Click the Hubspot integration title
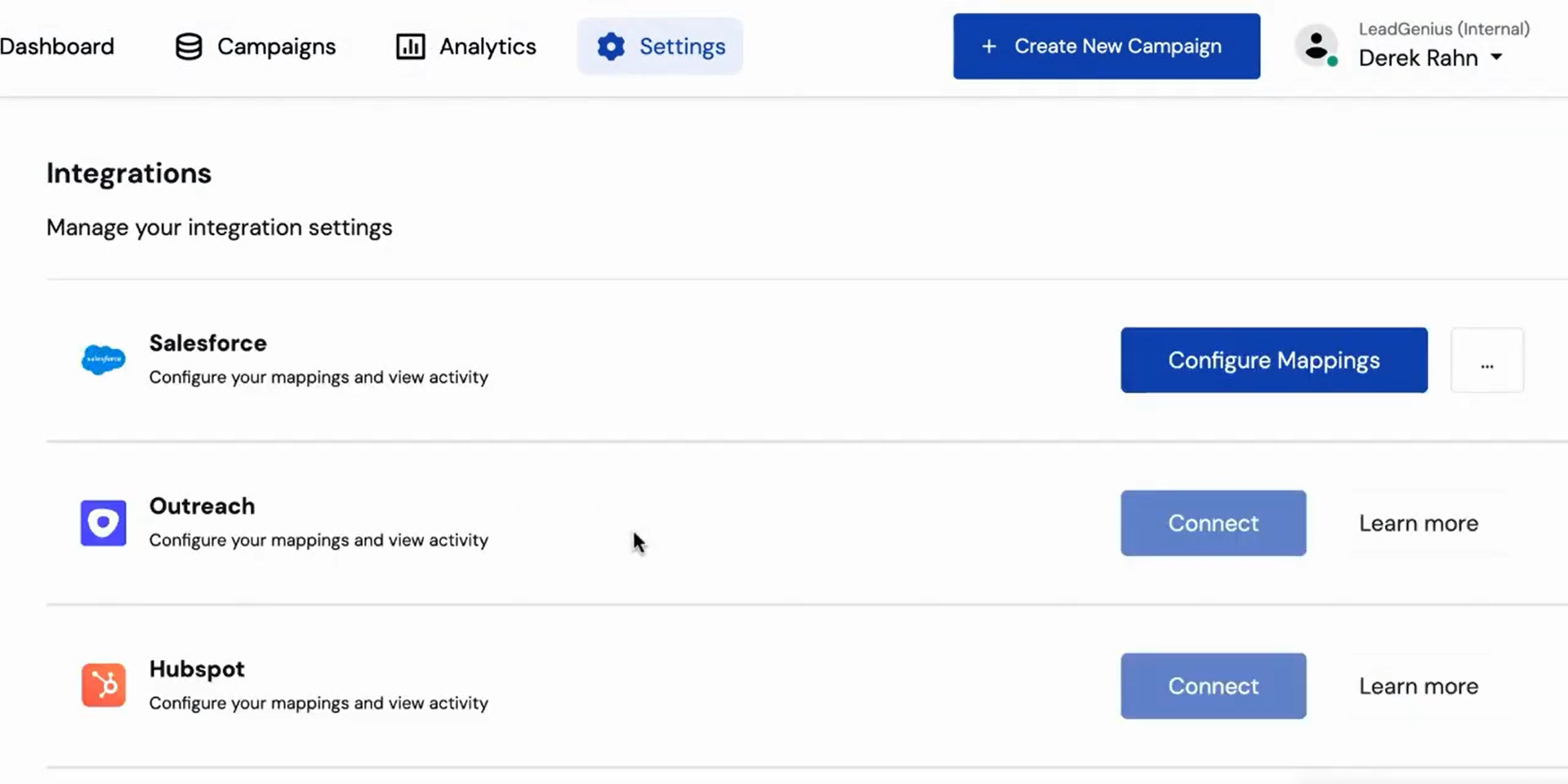The height and width of the screenshot is (784, 1568). pyautogui.click(x=197, y=670)
